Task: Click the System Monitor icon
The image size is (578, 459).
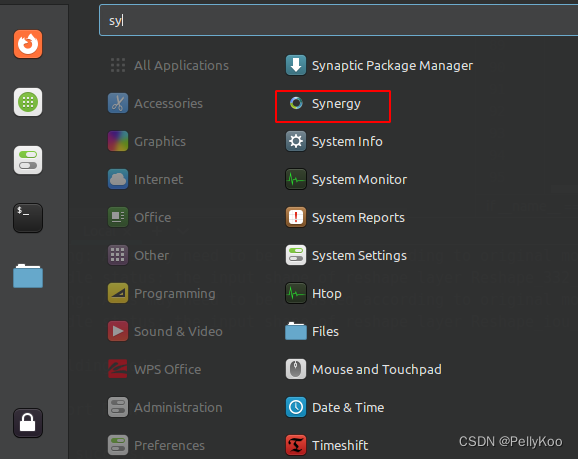Action: 296,179
